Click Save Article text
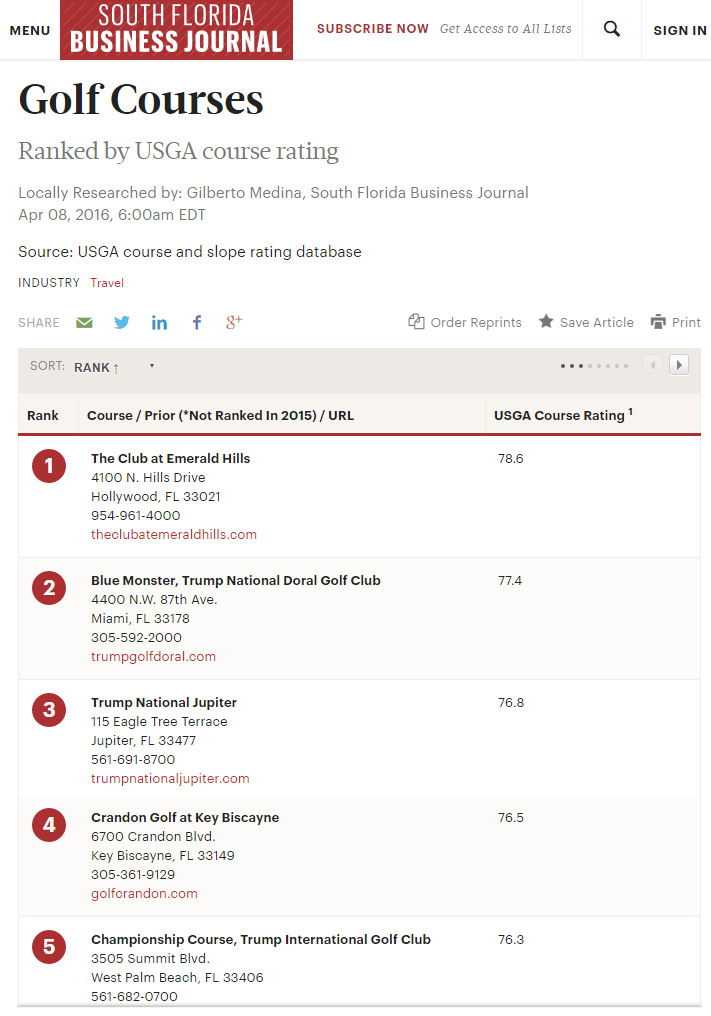Image resolution: width=711 pixels, height=1016 pixels. pyautogui.click(x=596, y=322)
